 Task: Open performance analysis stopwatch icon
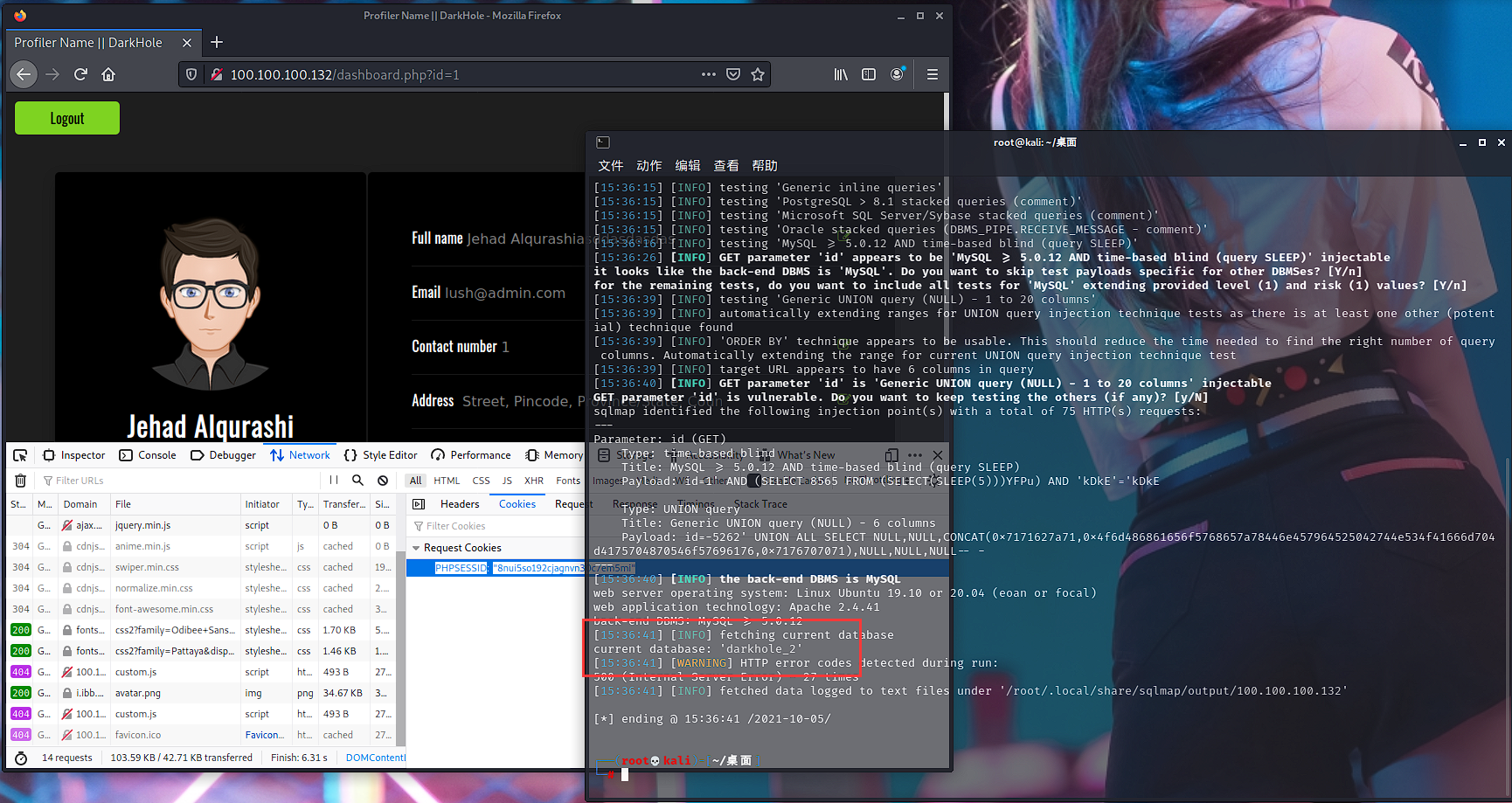point(21,758)
